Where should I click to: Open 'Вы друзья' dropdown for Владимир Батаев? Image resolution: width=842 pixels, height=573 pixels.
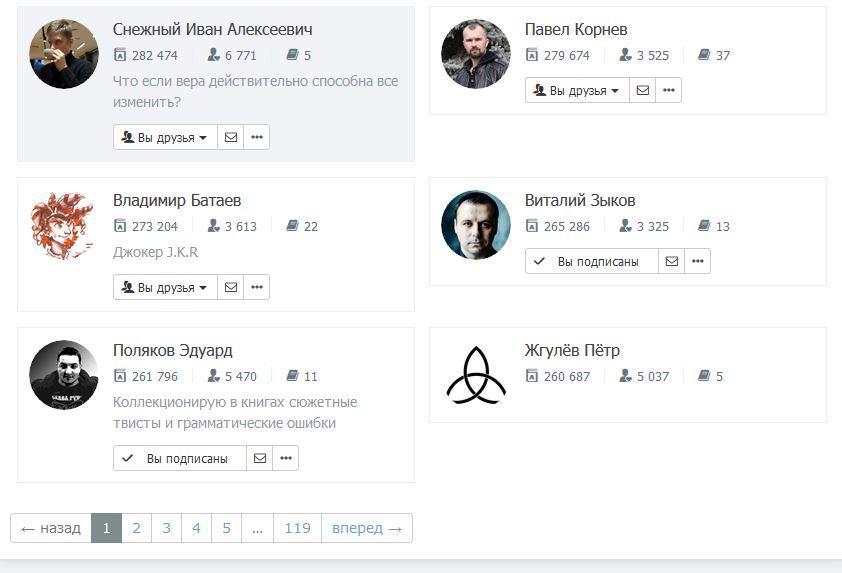(x=165, y=287)
